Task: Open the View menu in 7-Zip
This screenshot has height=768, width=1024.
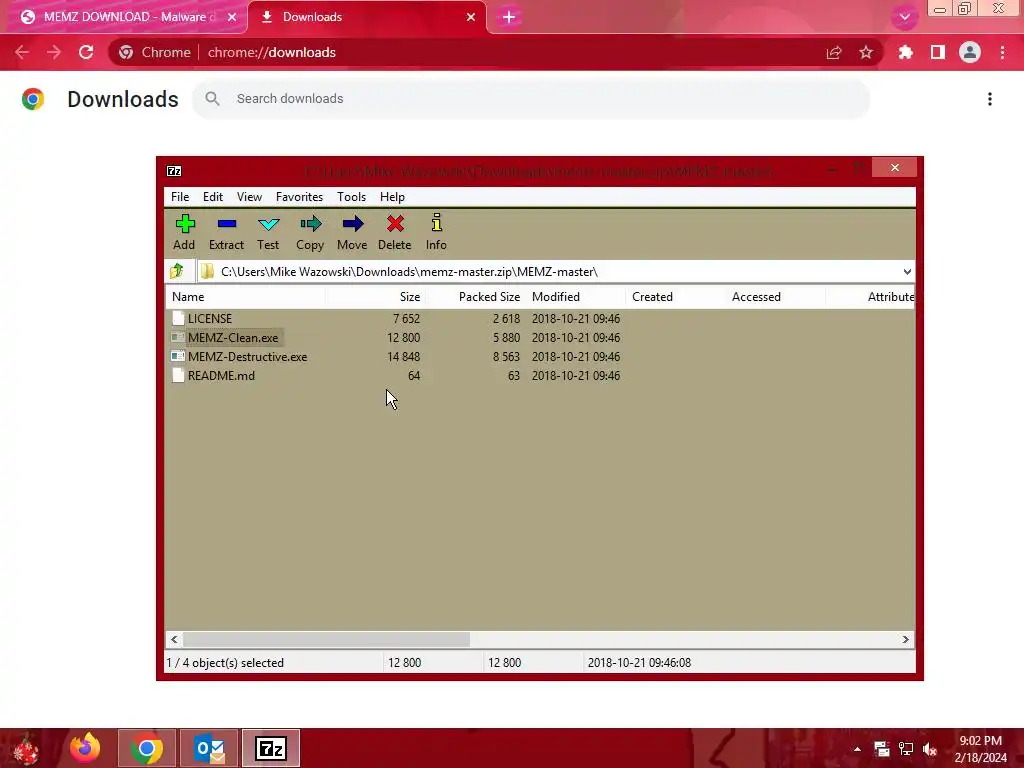Action: 249,197
